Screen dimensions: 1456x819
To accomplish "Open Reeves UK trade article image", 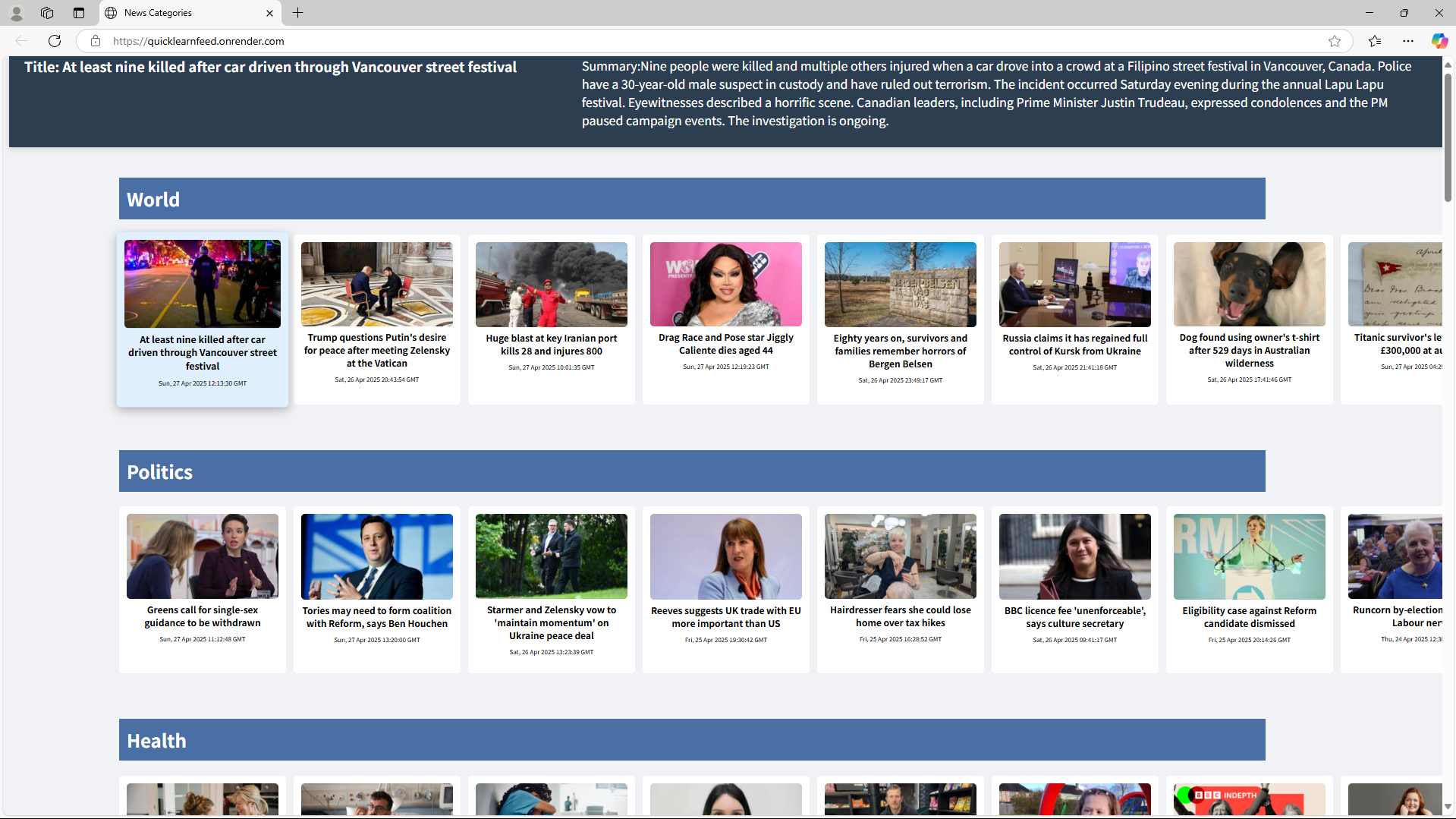I will click(726, 556).
